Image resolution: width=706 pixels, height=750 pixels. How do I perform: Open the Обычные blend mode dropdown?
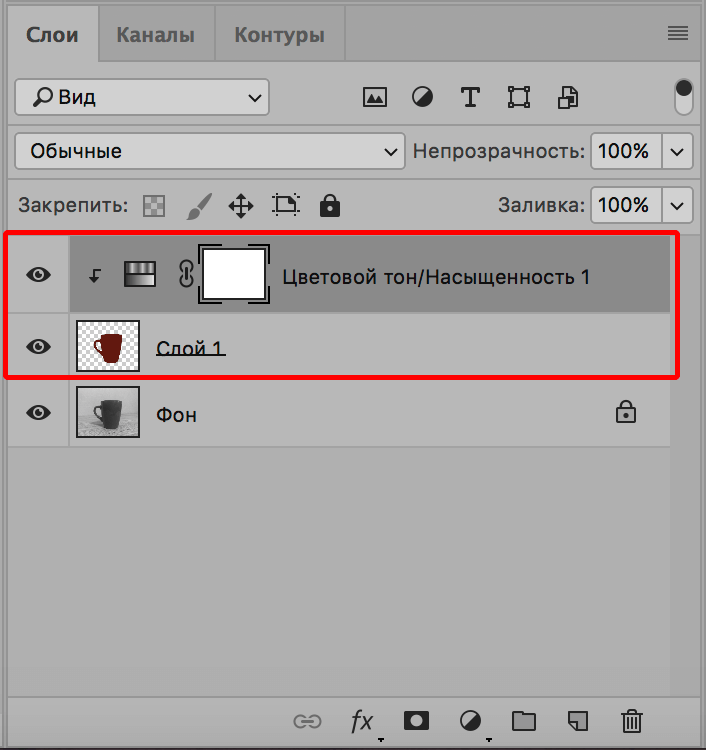tap(210, 151)
